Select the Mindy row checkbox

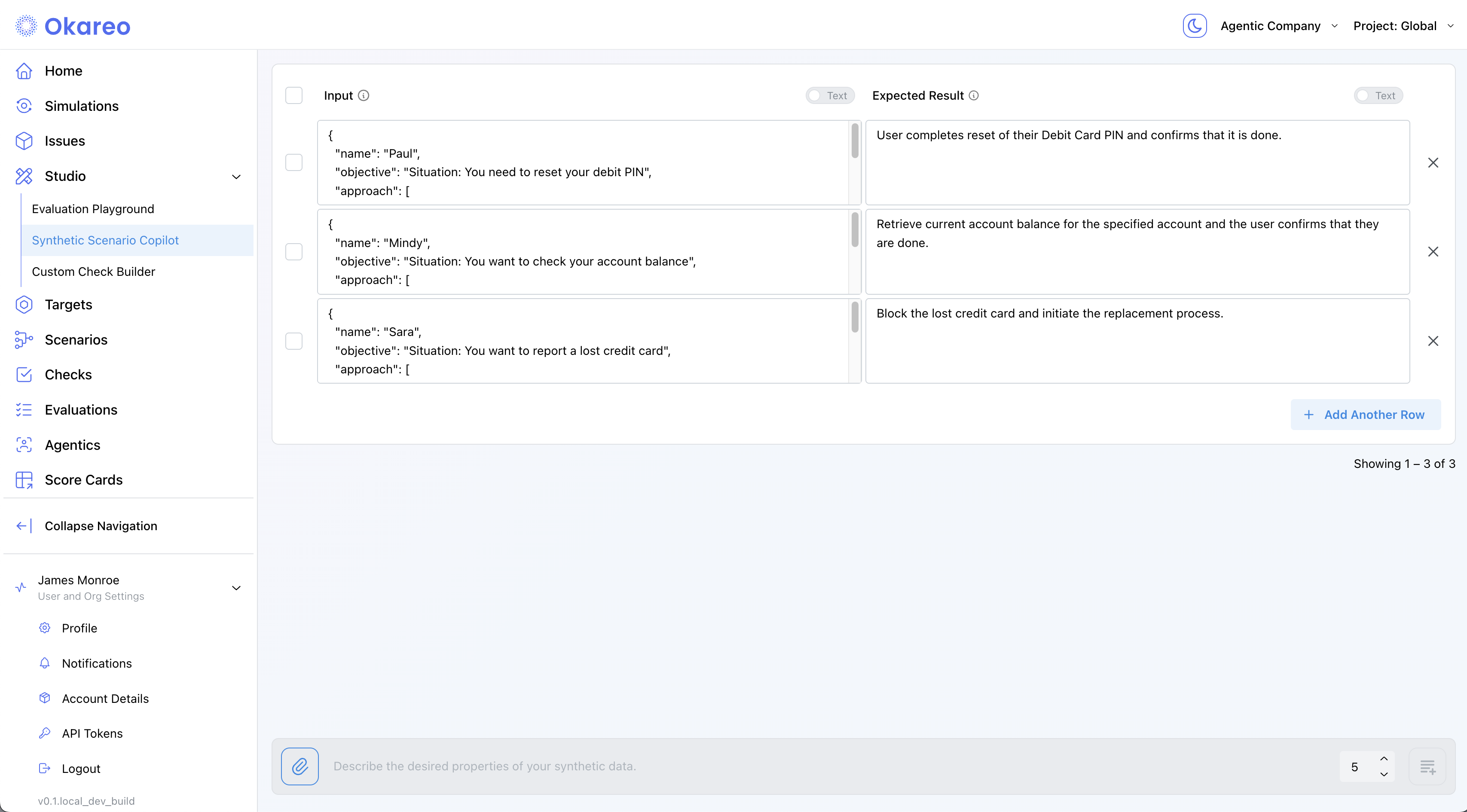[294, 252]
